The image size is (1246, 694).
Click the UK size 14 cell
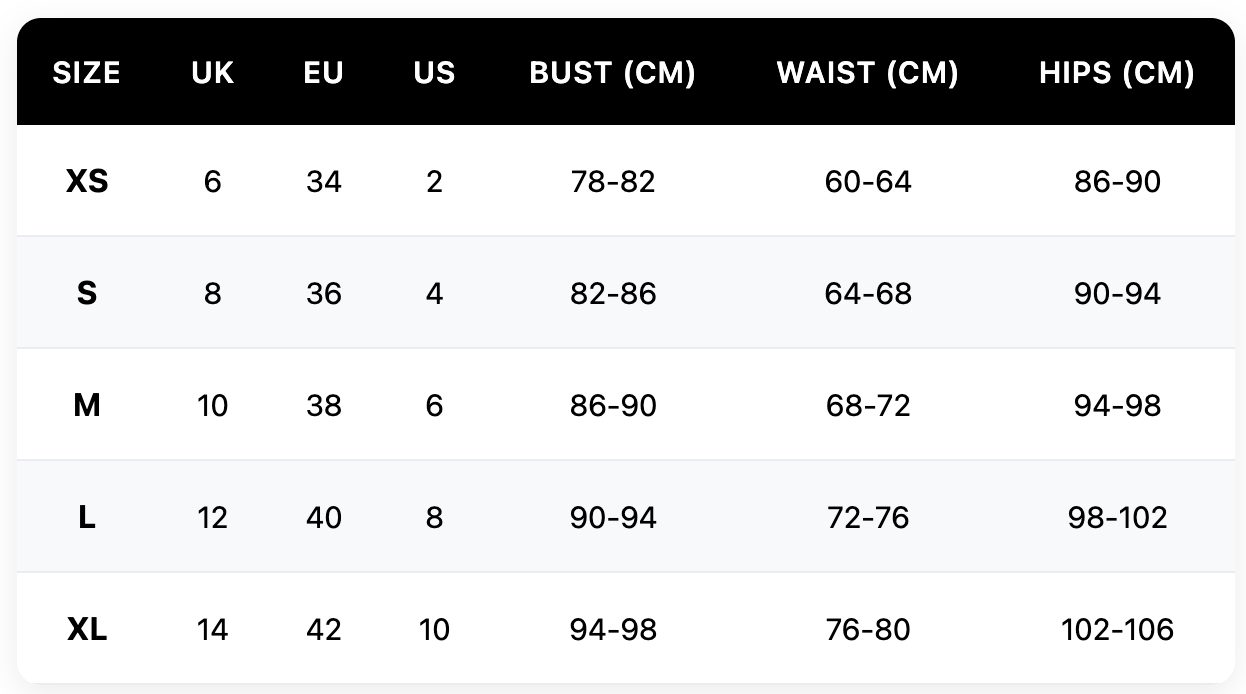[x=212, y=630]
